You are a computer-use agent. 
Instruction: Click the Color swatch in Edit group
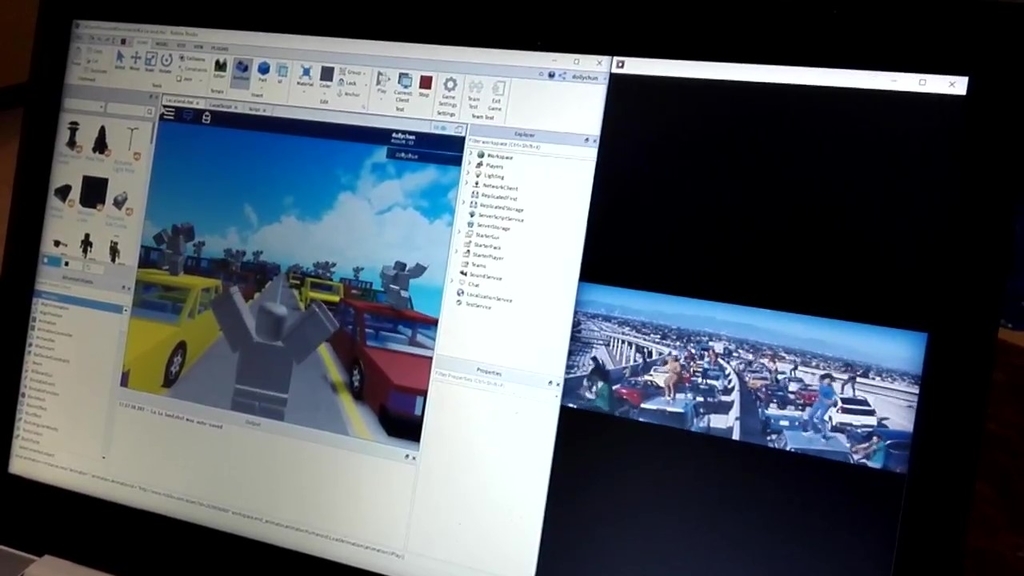pyautogui.click(x=327, y=74)
